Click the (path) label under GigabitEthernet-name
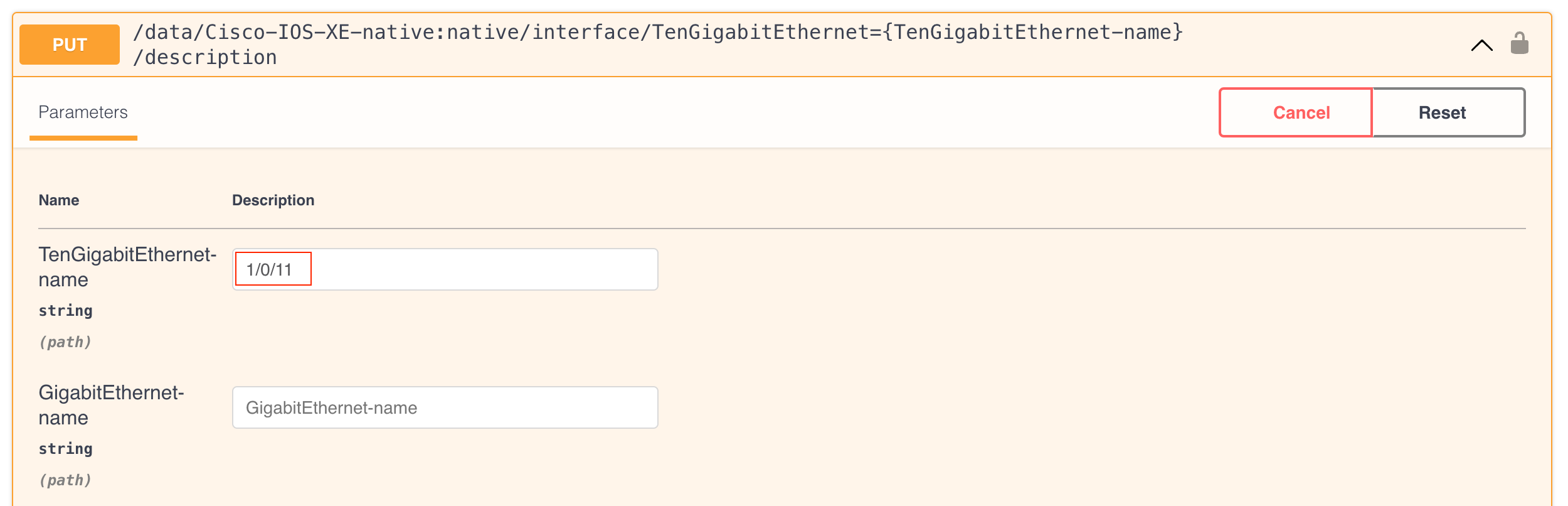Image resolution: width=1568 pixels, height=506 pixels. tap(65, 480)
